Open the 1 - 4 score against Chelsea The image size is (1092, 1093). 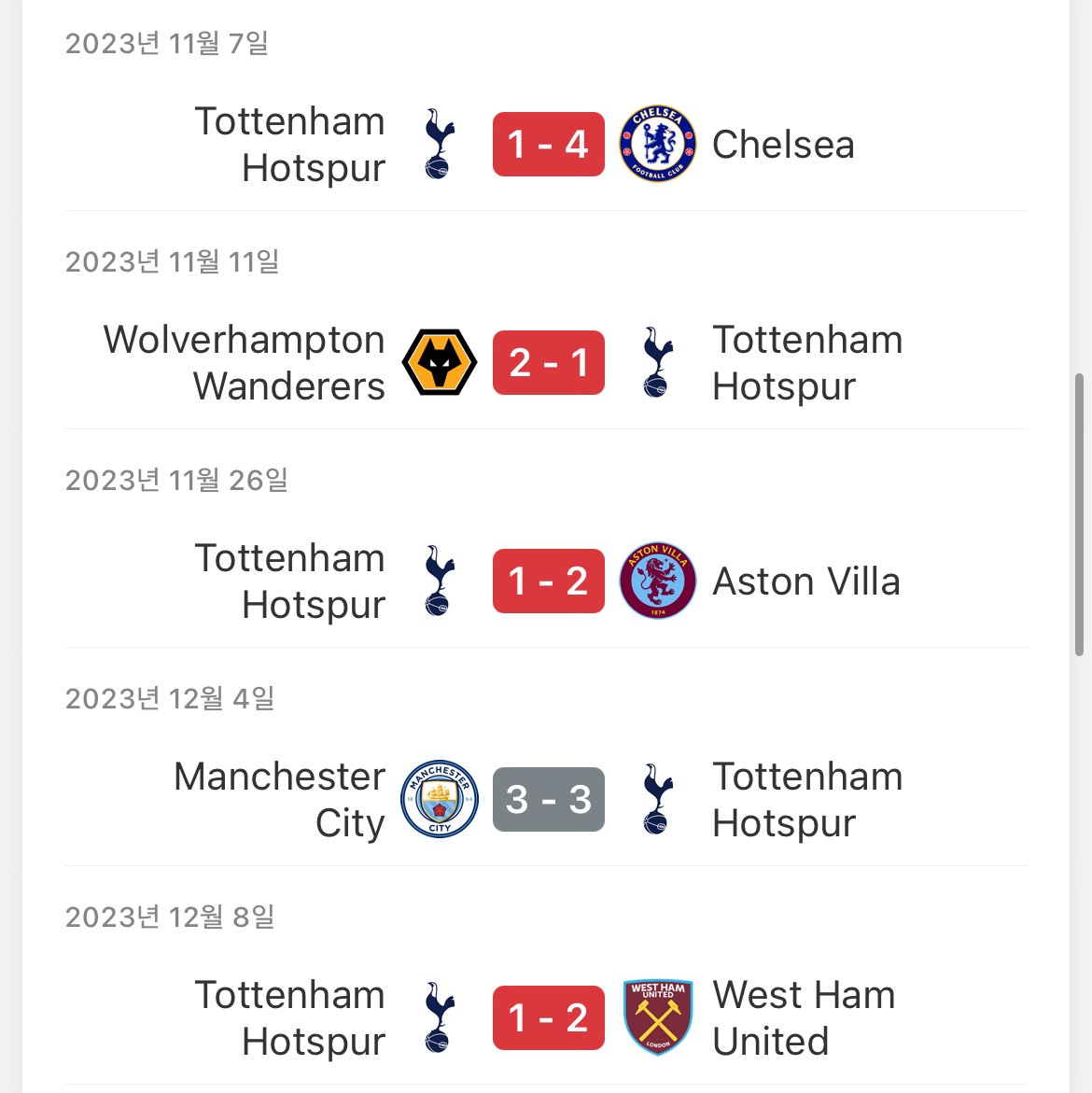pos(548,144)
